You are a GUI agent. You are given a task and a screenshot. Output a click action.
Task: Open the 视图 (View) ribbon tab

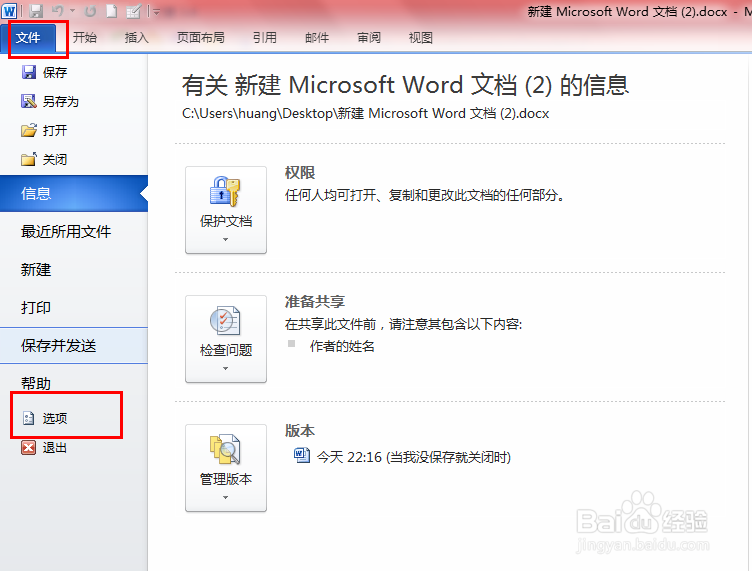(x=421, y=37)
